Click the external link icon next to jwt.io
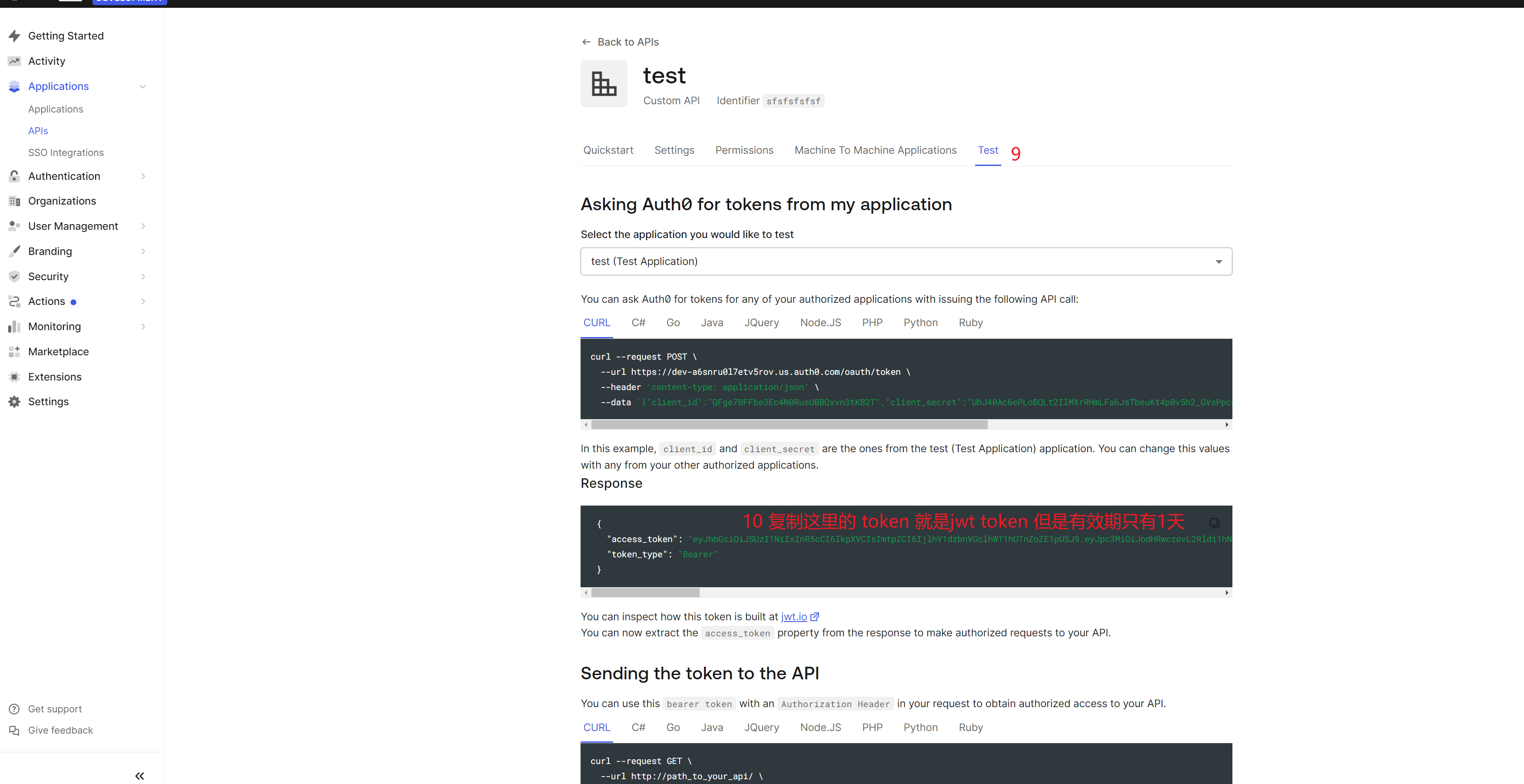The image size is (1524, 784). 815,617
